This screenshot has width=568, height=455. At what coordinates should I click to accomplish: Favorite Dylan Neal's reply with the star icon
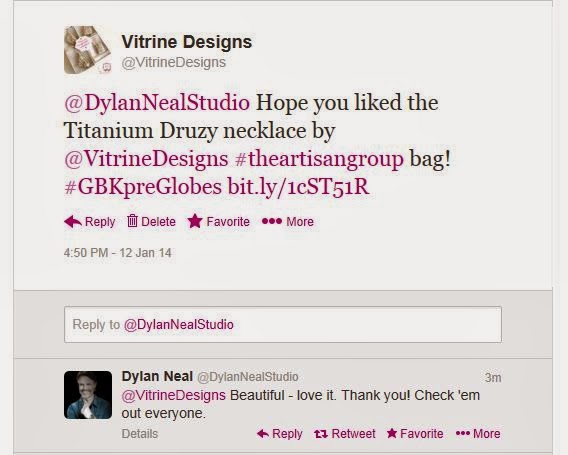[x=392, y=433]
